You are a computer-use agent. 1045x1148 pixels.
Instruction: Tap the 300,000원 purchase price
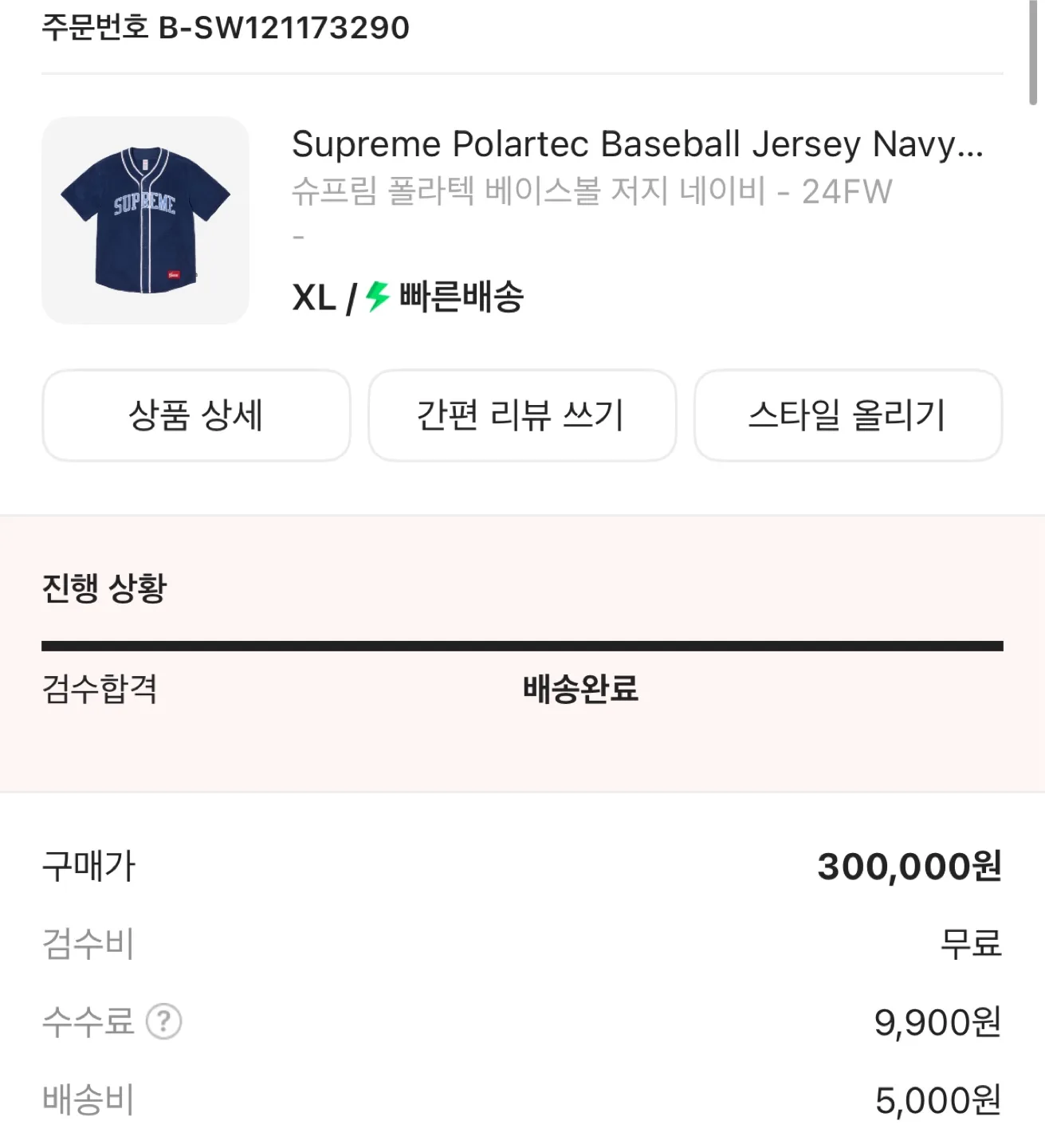(x=909, y=867)
